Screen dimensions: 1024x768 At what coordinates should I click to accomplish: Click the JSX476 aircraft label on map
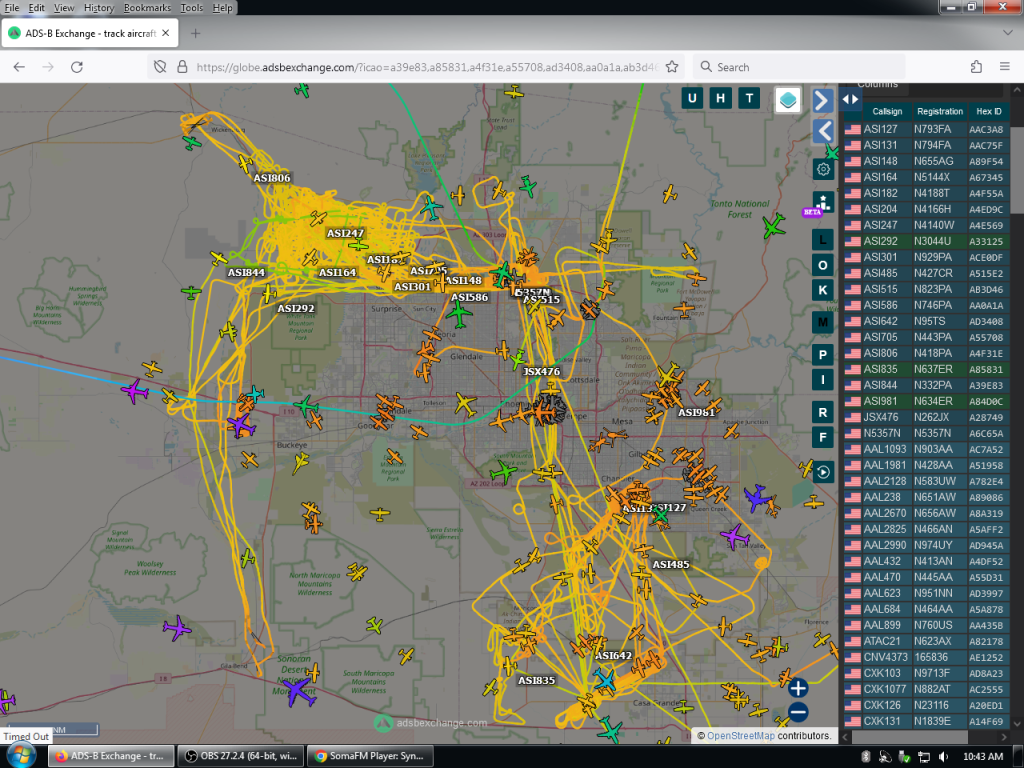point(541,371)
